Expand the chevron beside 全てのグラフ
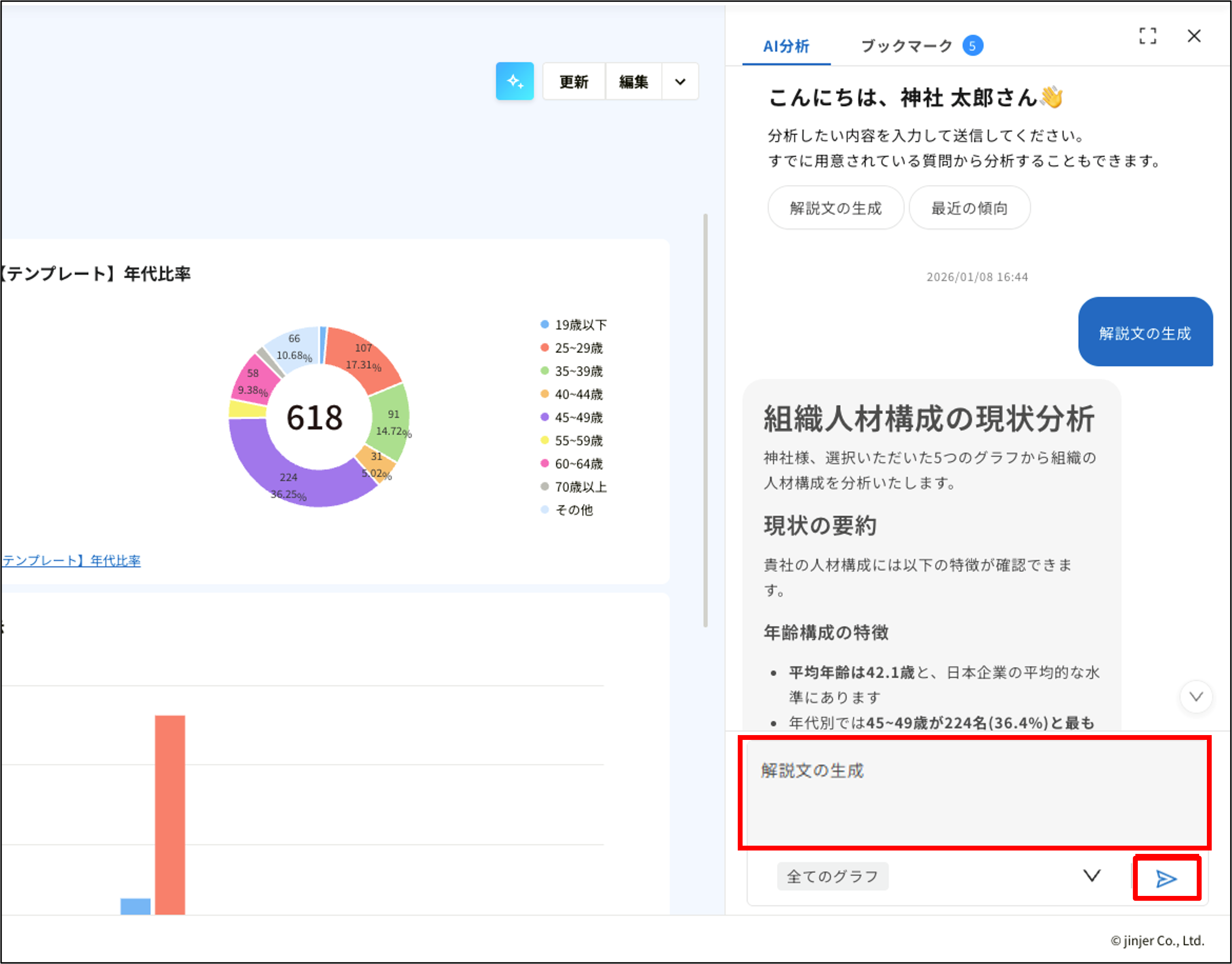This screenshot has width=1232, height=964. pos(1091,876)
